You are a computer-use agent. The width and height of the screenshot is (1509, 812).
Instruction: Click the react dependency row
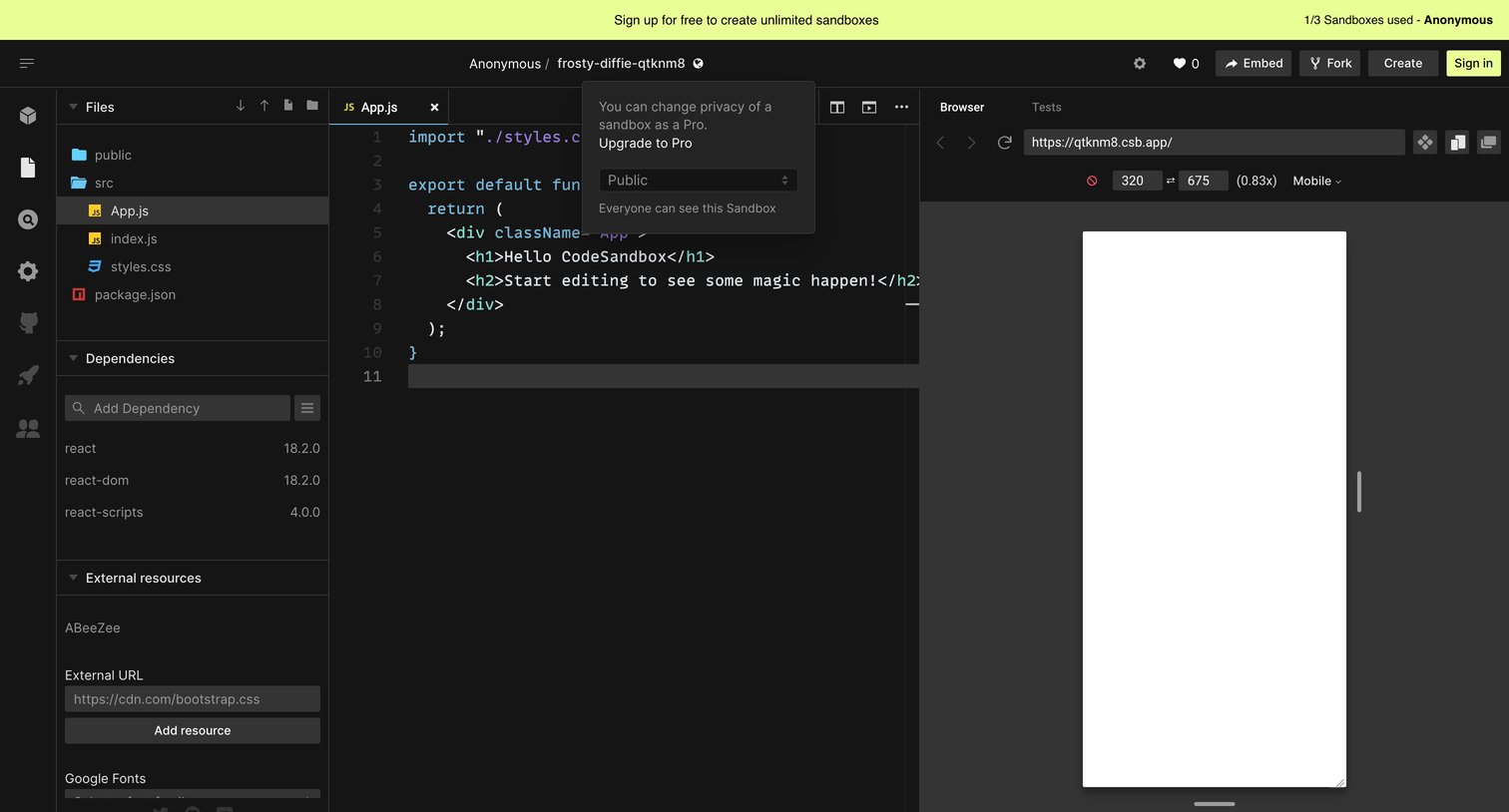click(193, 448)
